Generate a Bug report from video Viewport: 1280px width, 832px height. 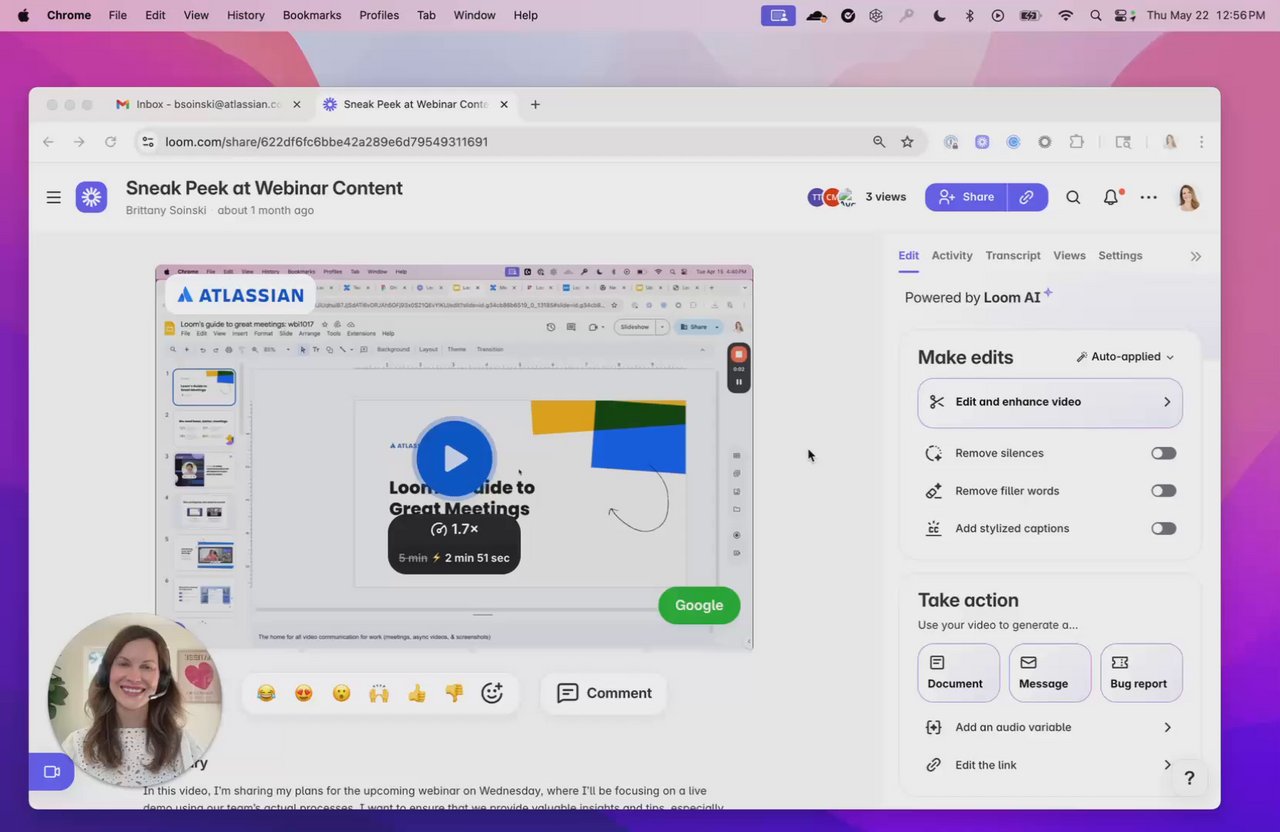1141,673
